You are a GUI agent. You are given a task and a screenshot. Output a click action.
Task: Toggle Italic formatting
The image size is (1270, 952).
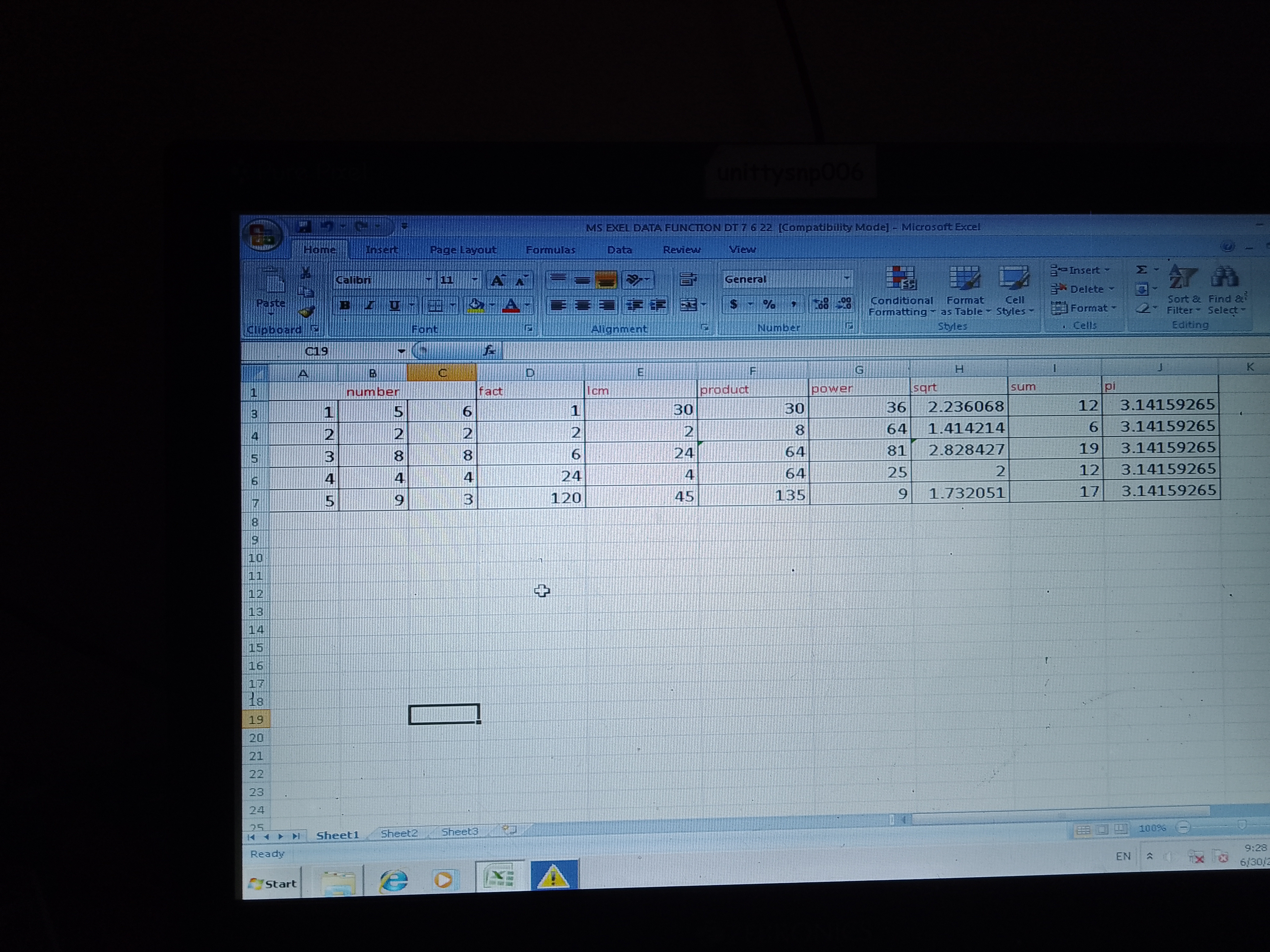click(369, 305)
